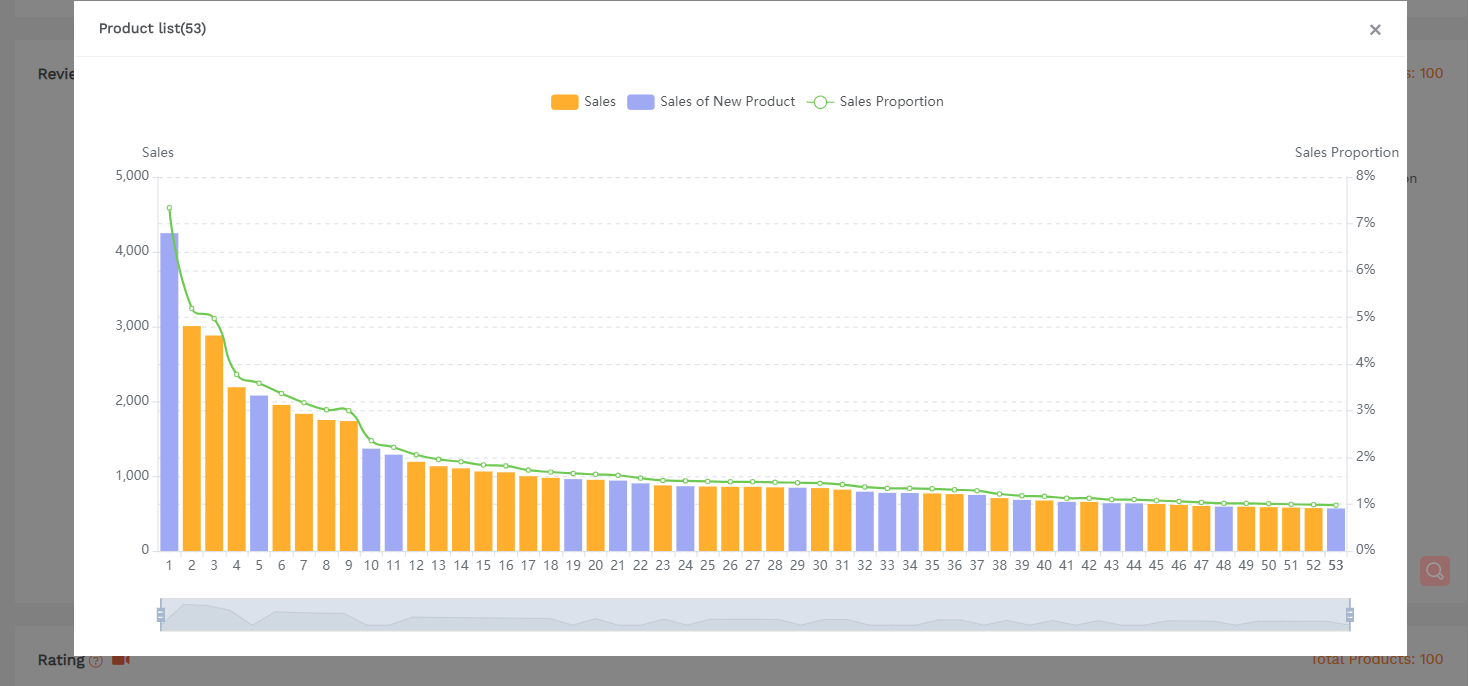Close the Product list dialog
The height and width of the screenshot is (686, 1468).
click(x=1375, y=30)
